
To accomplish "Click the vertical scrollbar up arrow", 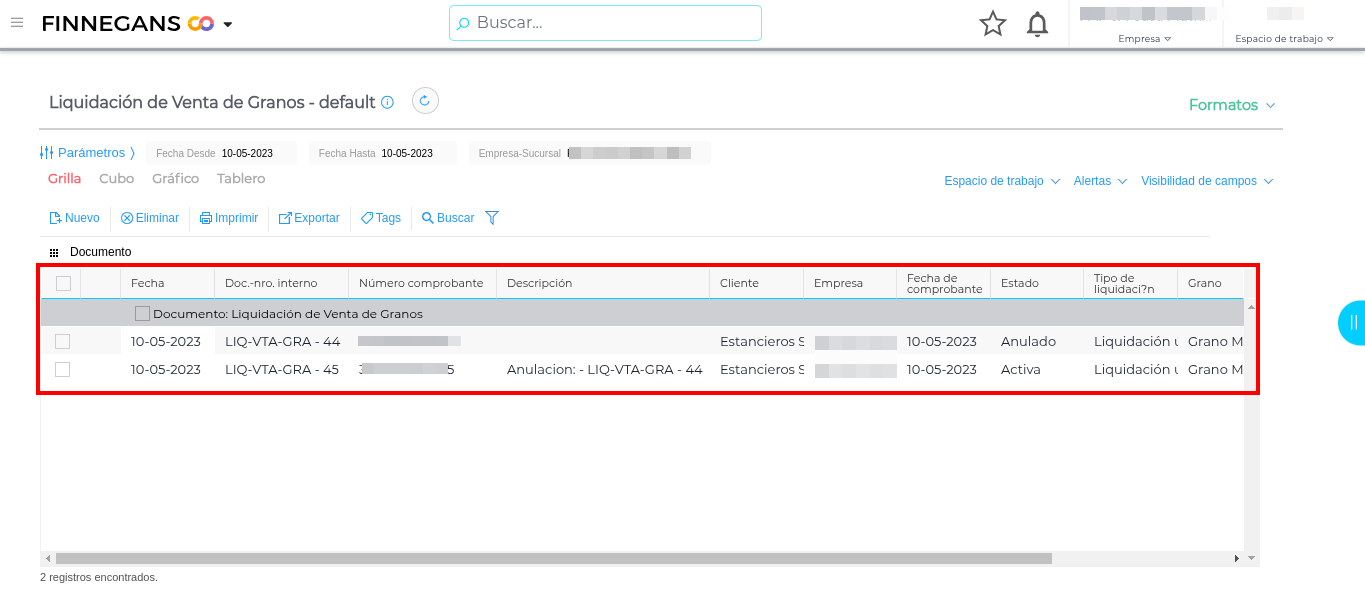I will click(x=1251, y=306).
